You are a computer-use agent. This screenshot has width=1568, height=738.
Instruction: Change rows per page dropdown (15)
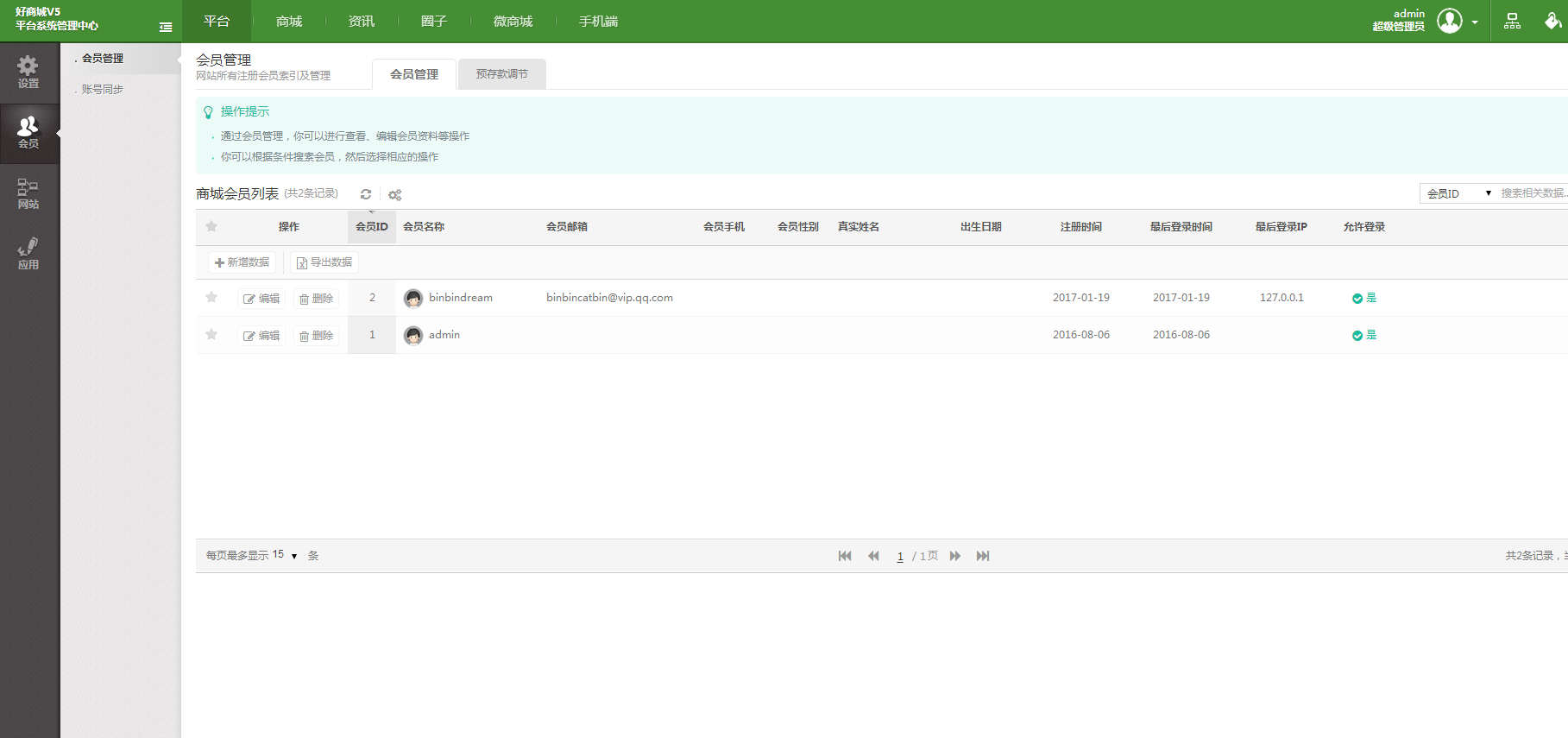point(285,555)
